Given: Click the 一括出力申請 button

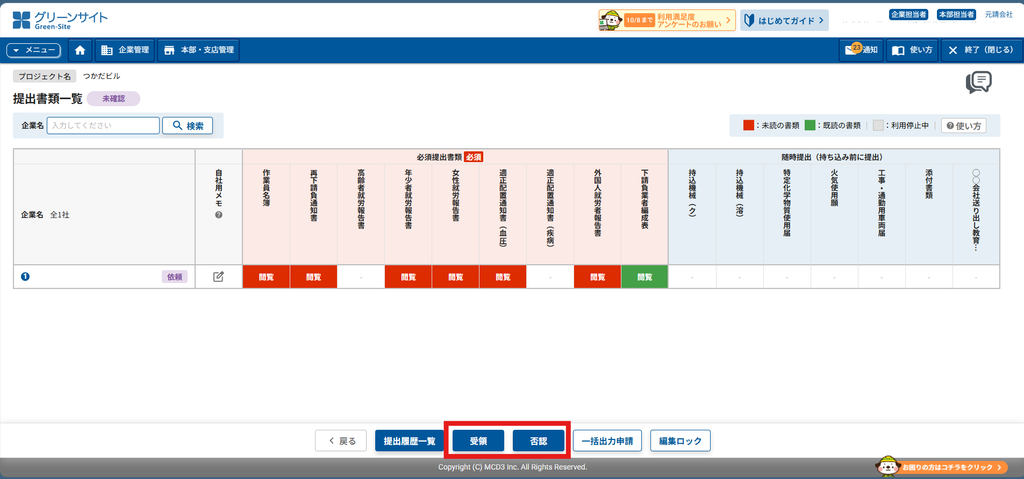Looking at the screenshot, I should 607,440.
